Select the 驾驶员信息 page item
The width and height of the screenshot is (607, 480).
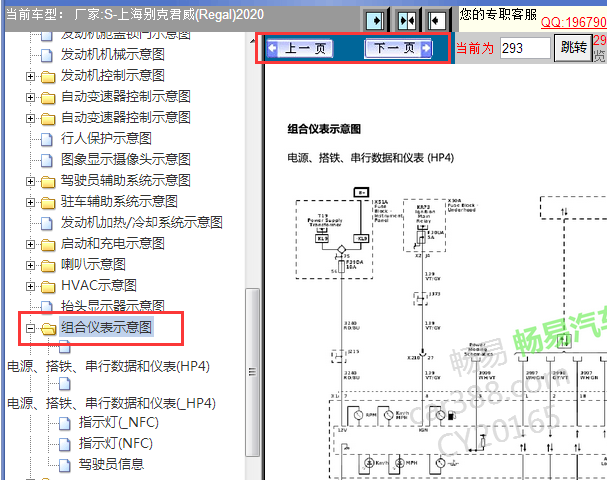pyautogui.click(x=111, y=464)
